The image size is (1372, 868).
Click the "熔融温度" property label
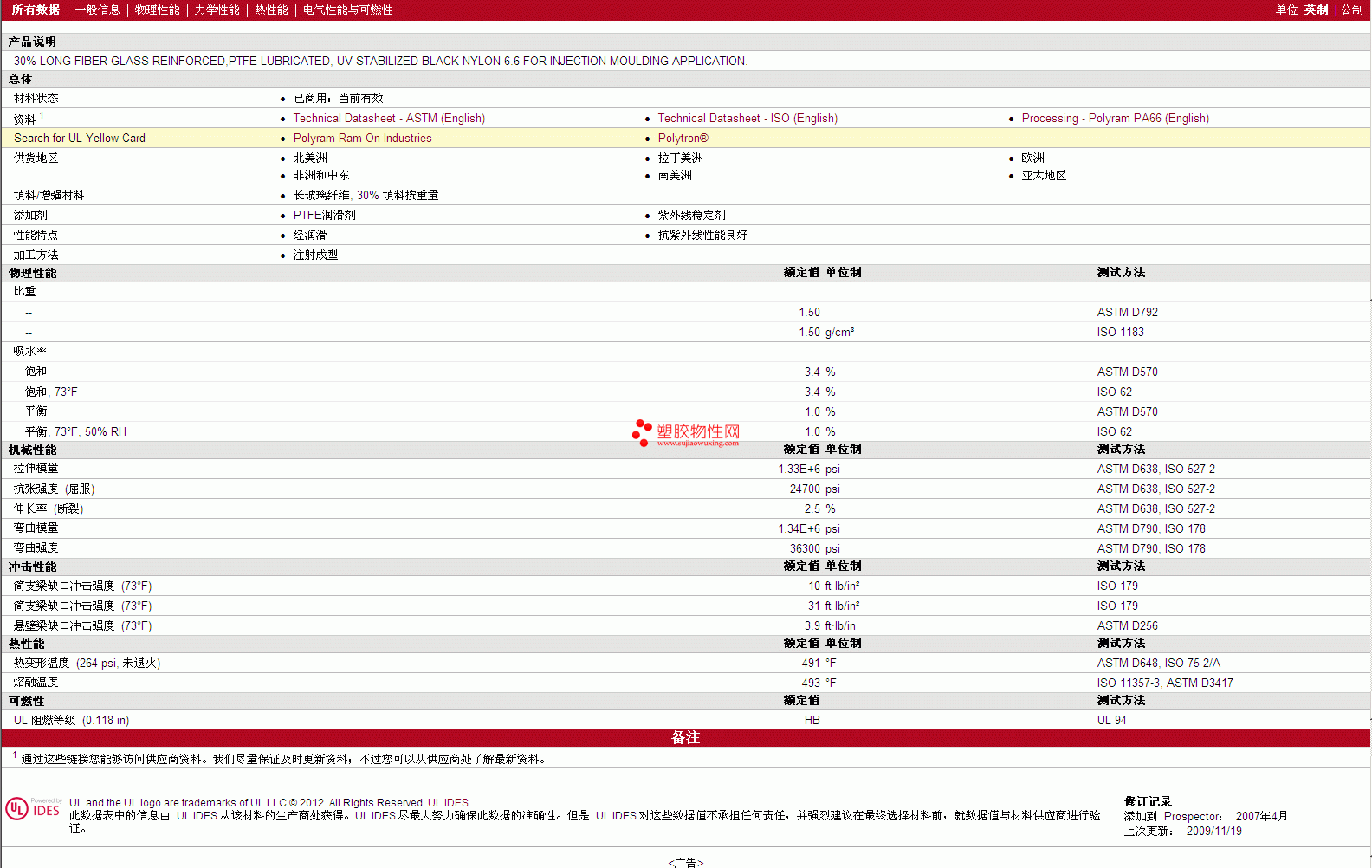[36, 683]
